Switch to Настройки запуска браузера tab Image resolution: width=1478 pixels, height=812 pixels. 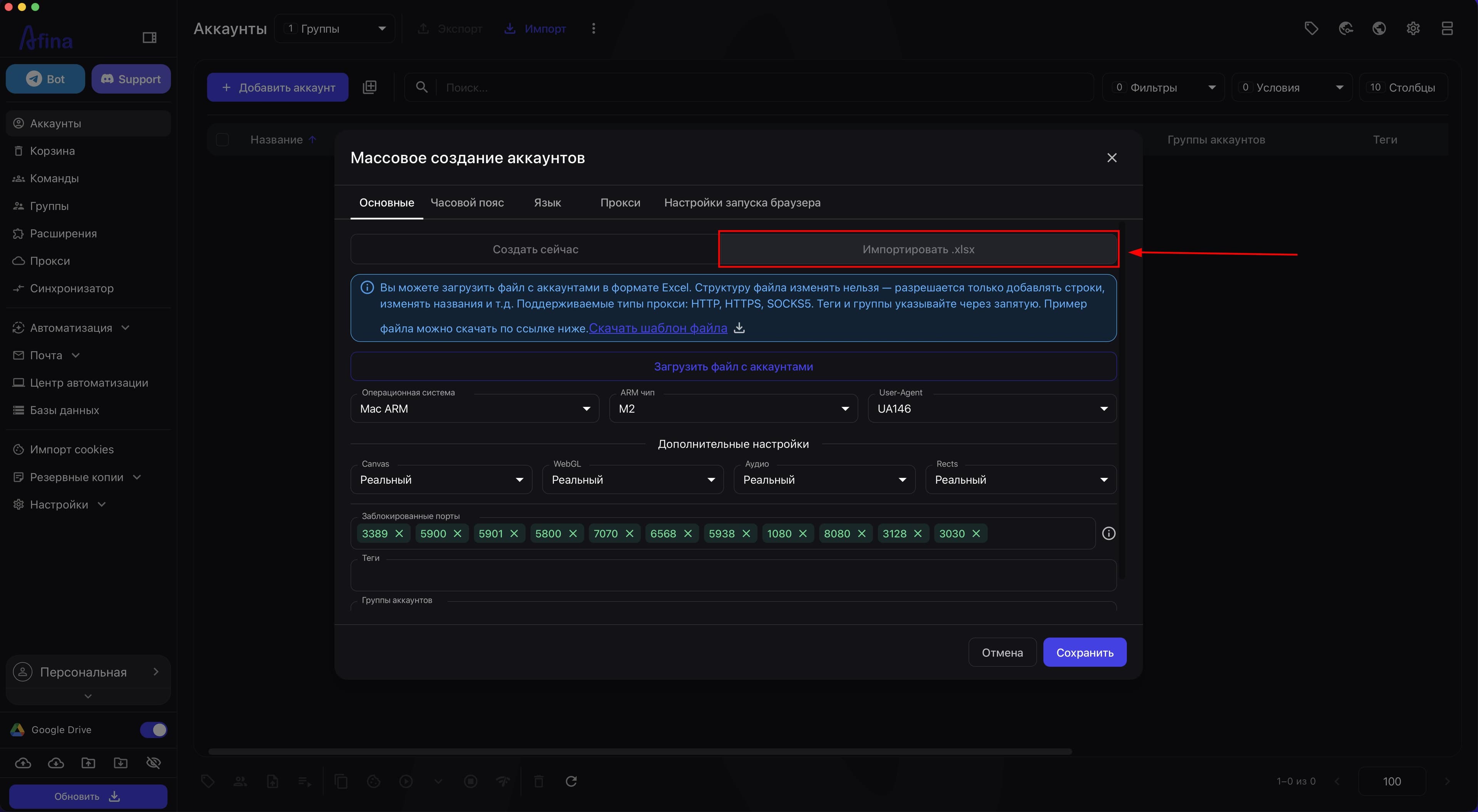tap(742, 202)
